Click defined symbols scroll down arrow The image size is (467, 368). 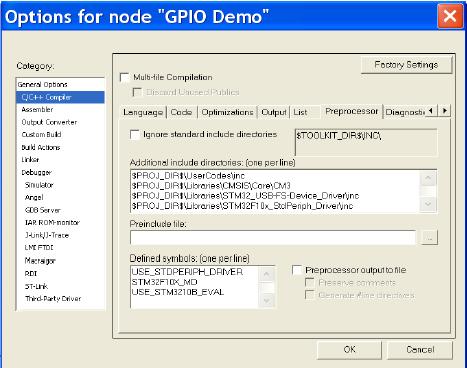coord(266,300)
